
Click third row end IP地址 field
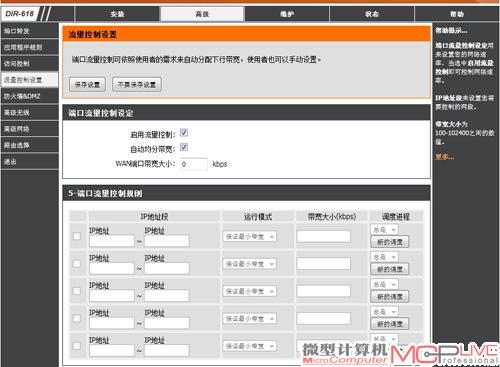[167, 295]
